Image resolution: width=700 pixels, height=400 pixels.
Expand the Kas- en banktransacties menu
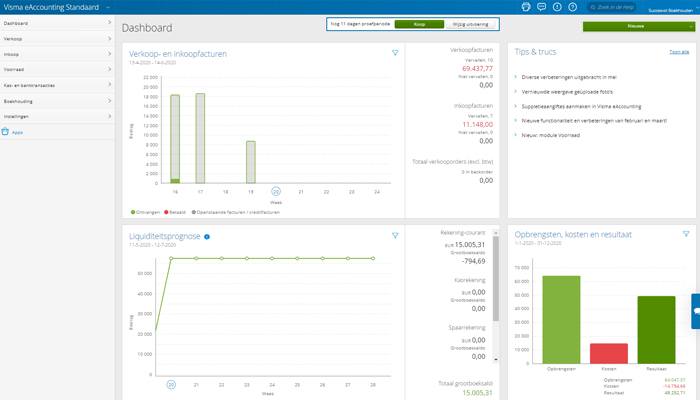pos(57,85)
